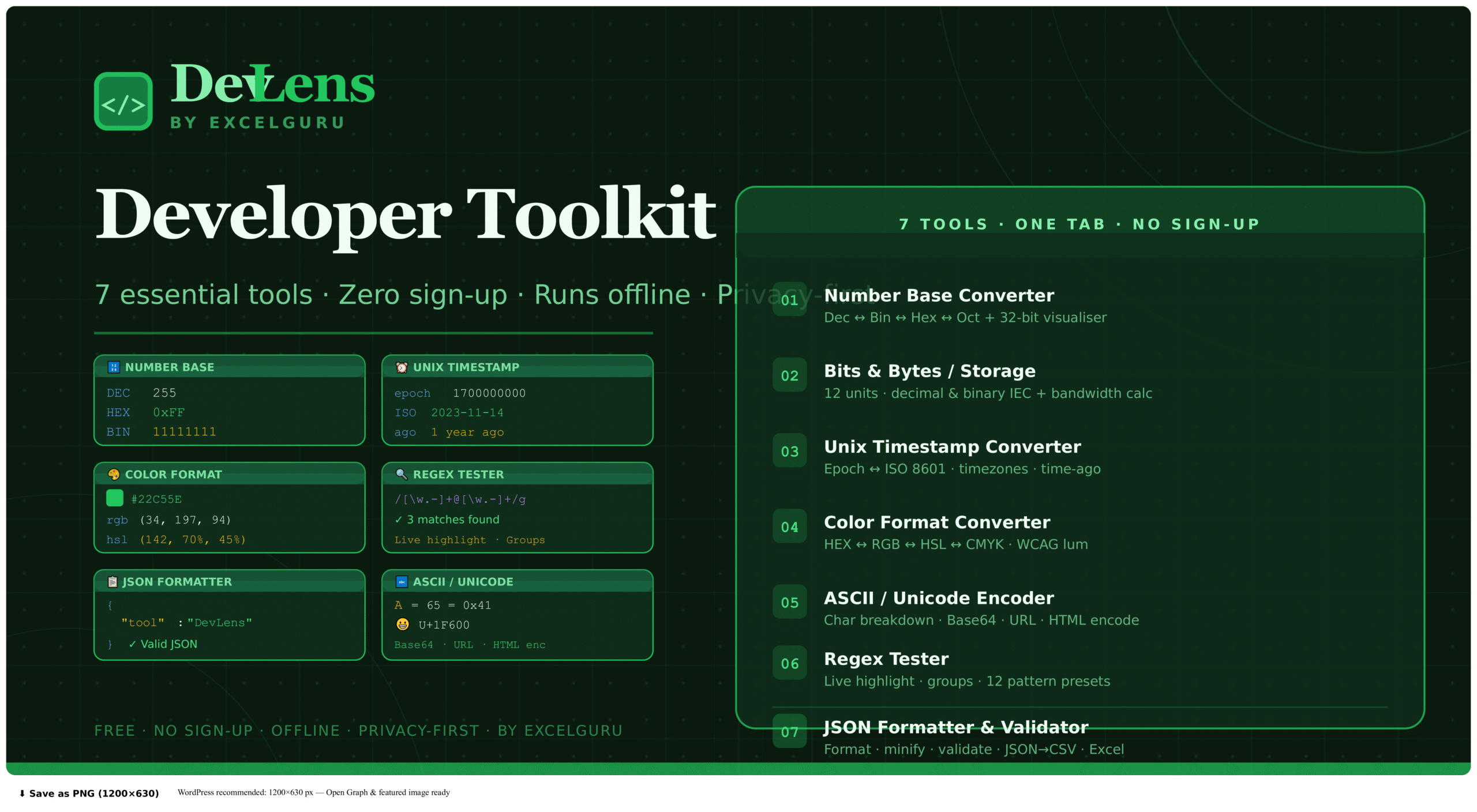Click the Valid JSON checkmark text
This screenshot has height=812, width=1477.
click(163, 644)
